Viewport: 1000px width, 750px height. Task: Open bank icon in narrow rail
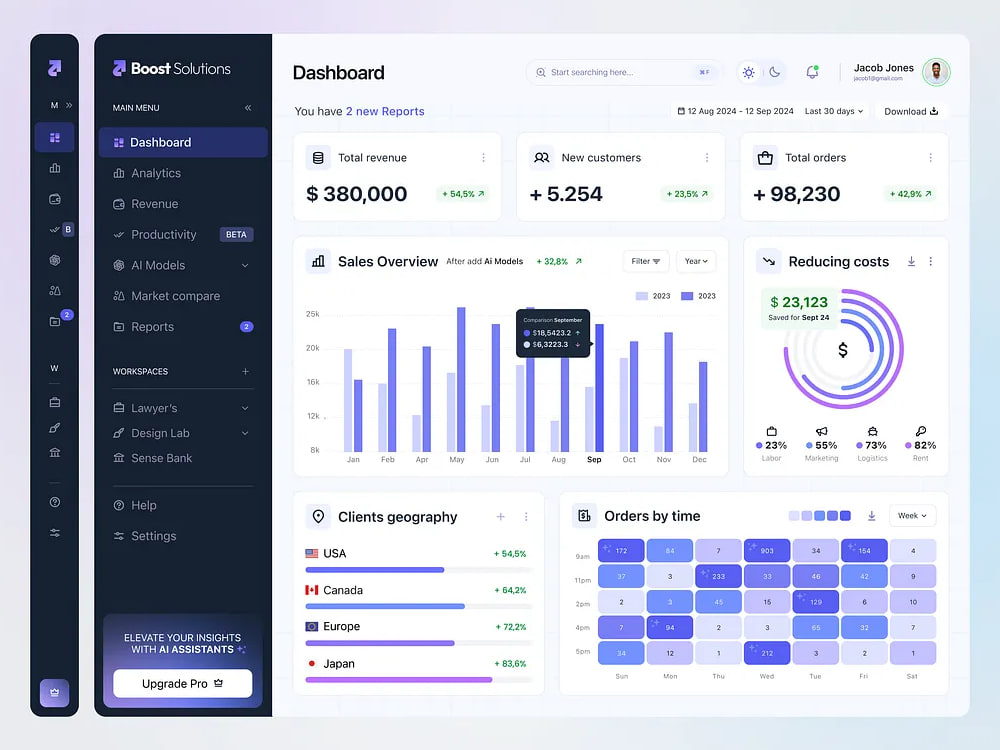click(x=55, y=453)
